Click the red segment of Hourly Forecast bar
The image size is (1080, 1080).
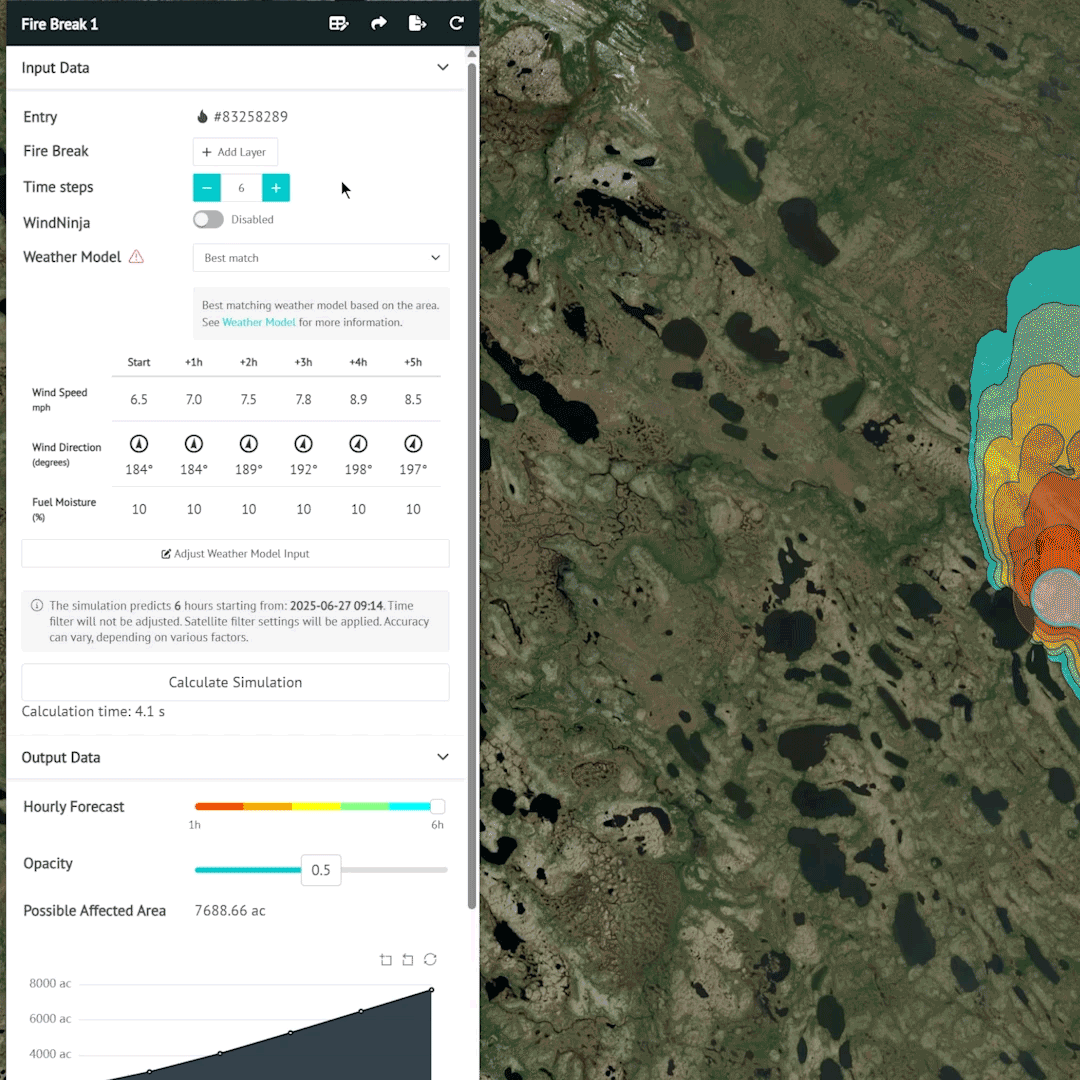(219, 807)
